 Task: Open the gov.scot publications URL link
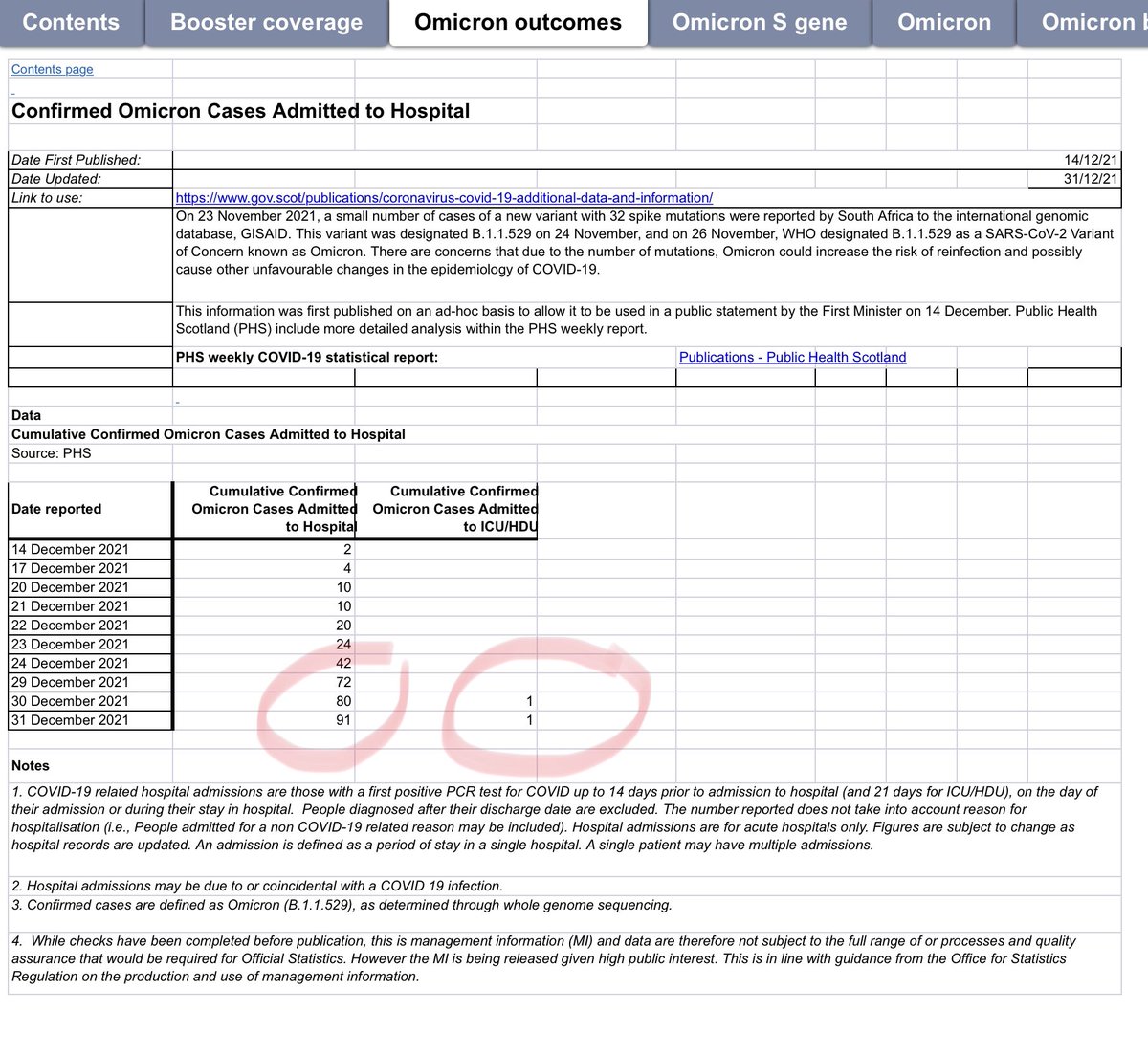pos(444,198)
